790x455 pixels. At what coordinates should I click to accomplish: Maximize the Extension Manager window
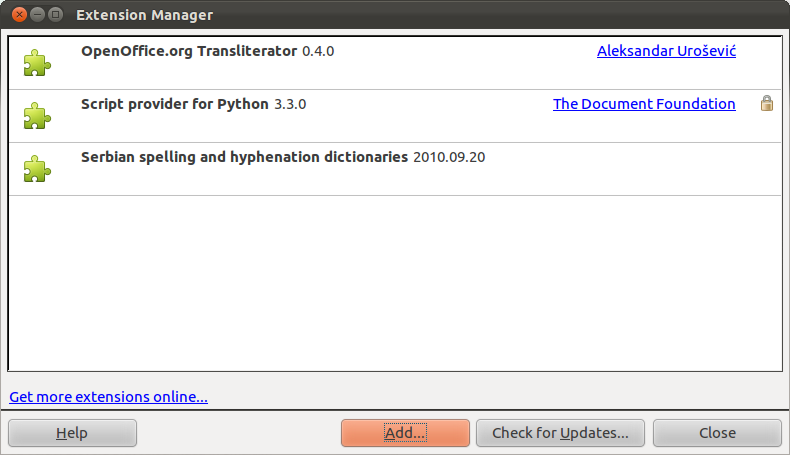55,15
